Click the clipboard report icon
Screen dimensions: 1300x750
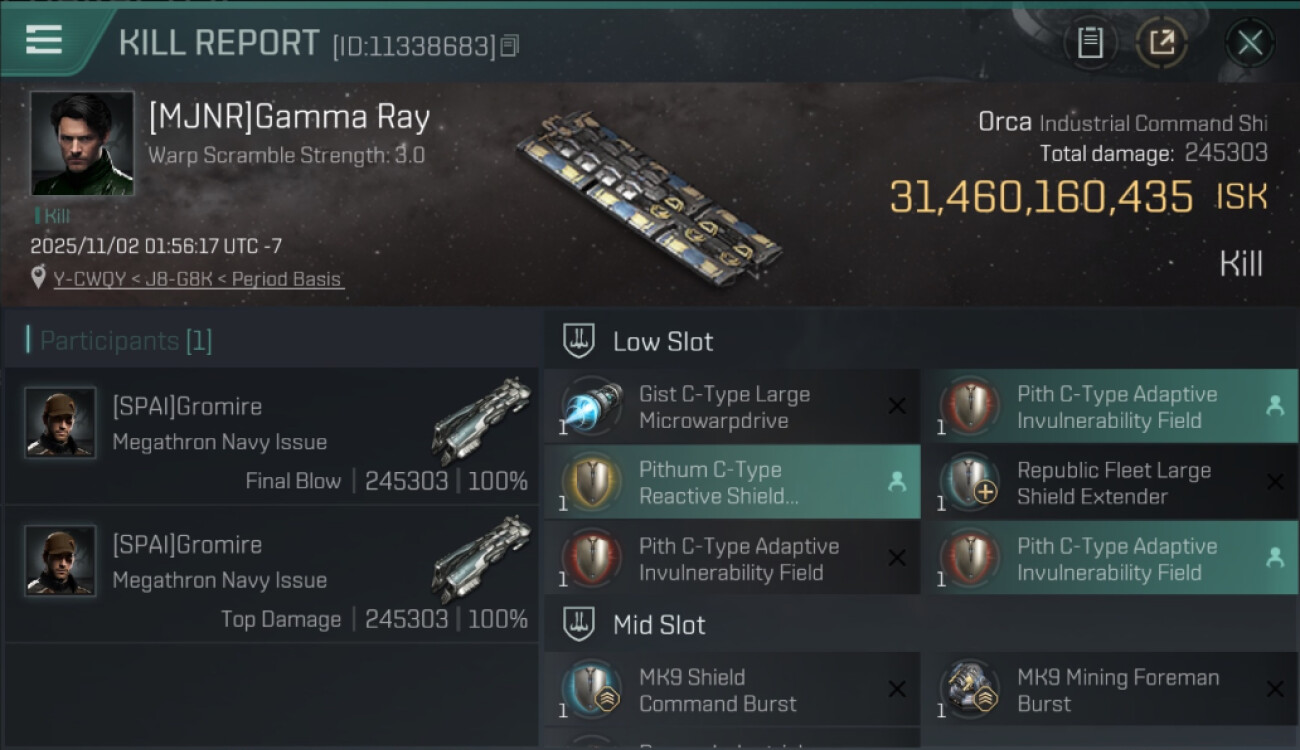(x=1090, y=43)
